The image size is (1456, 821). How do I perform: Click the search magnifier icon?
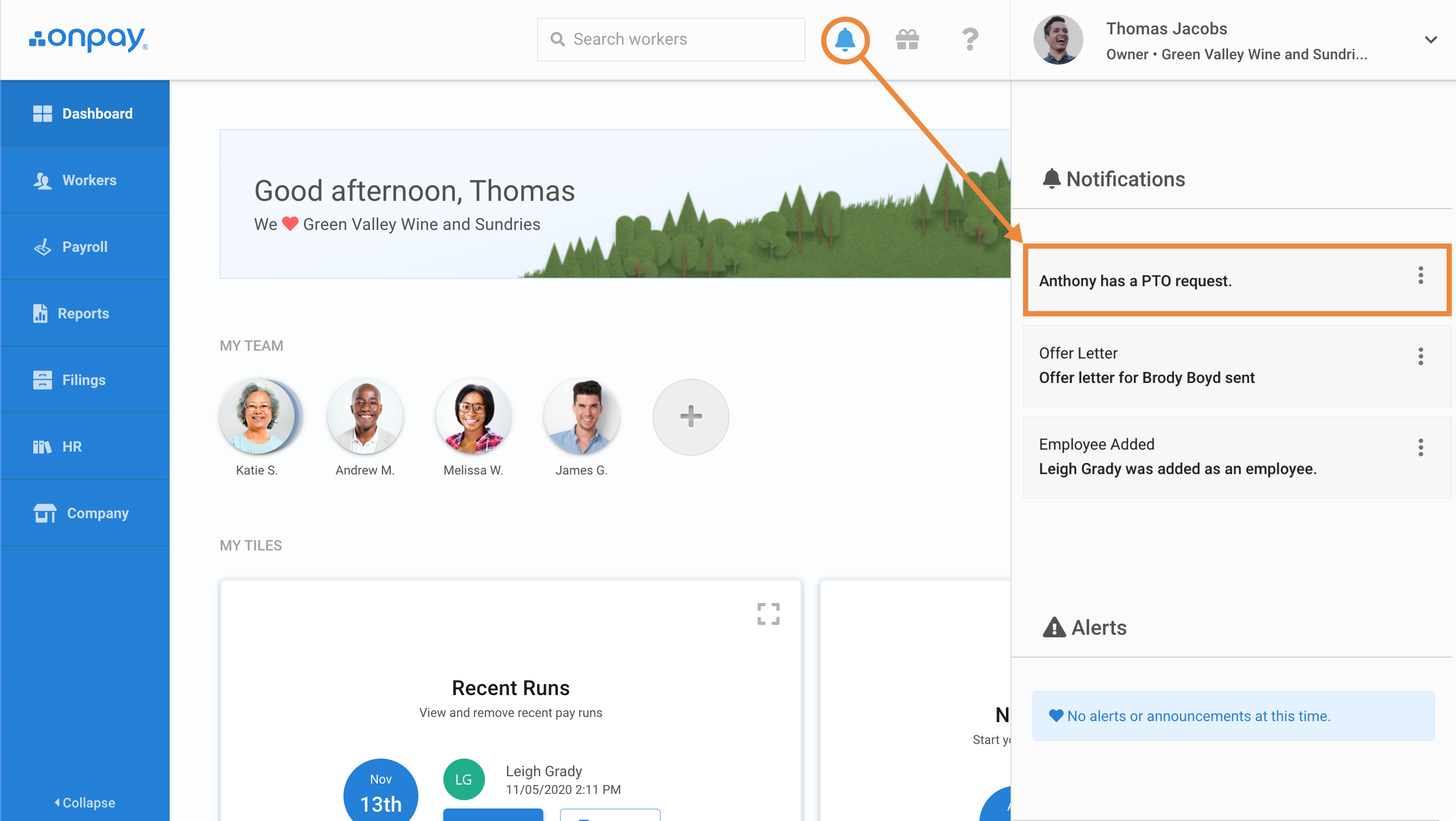[557, 40]
